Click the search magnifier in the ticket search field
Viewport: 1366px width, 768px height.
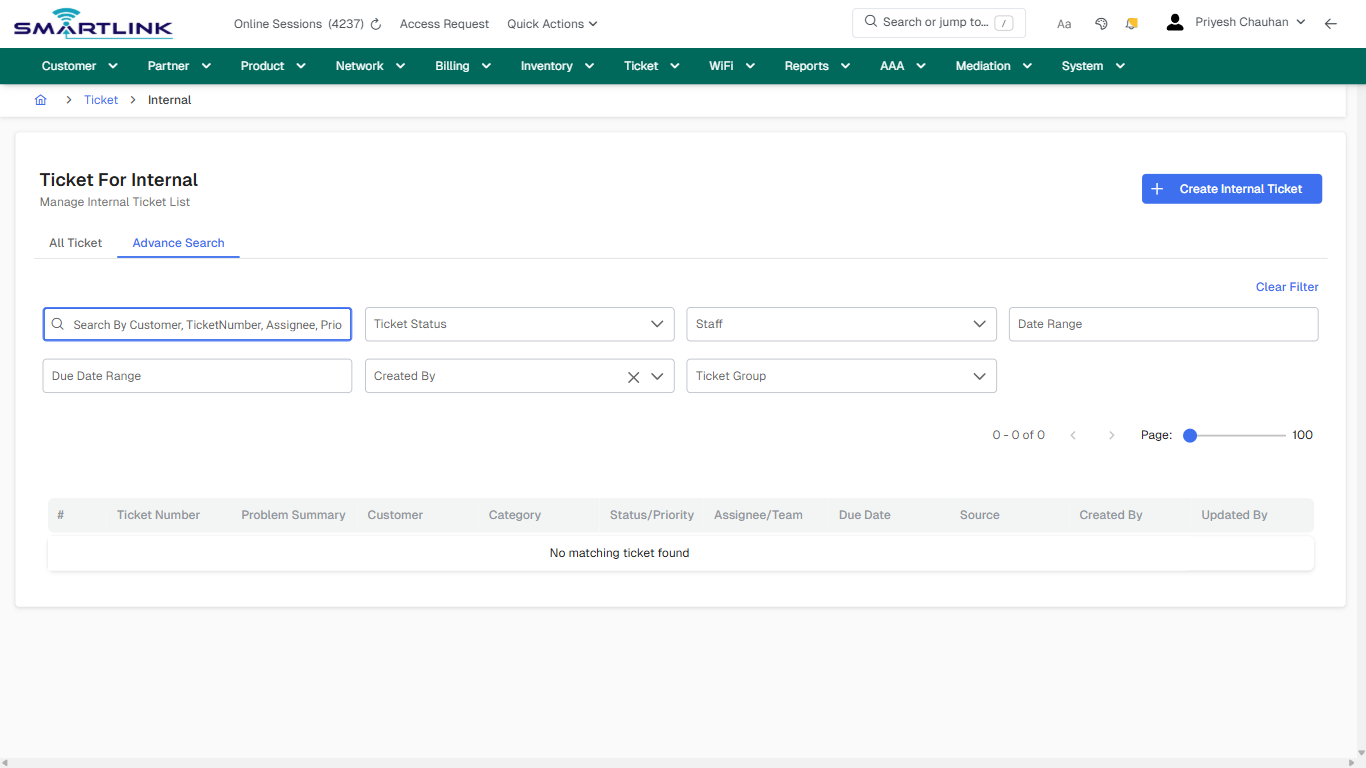pyautogui.click(x=57, y=324)
